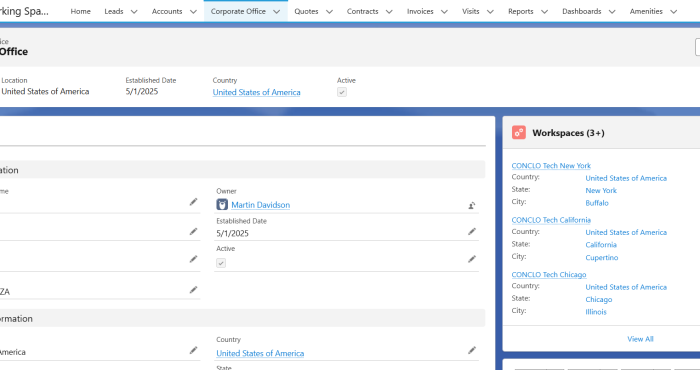Select the Corporate Office tab
The width and height of the screenshot is (700, 370).
[238, 12]
